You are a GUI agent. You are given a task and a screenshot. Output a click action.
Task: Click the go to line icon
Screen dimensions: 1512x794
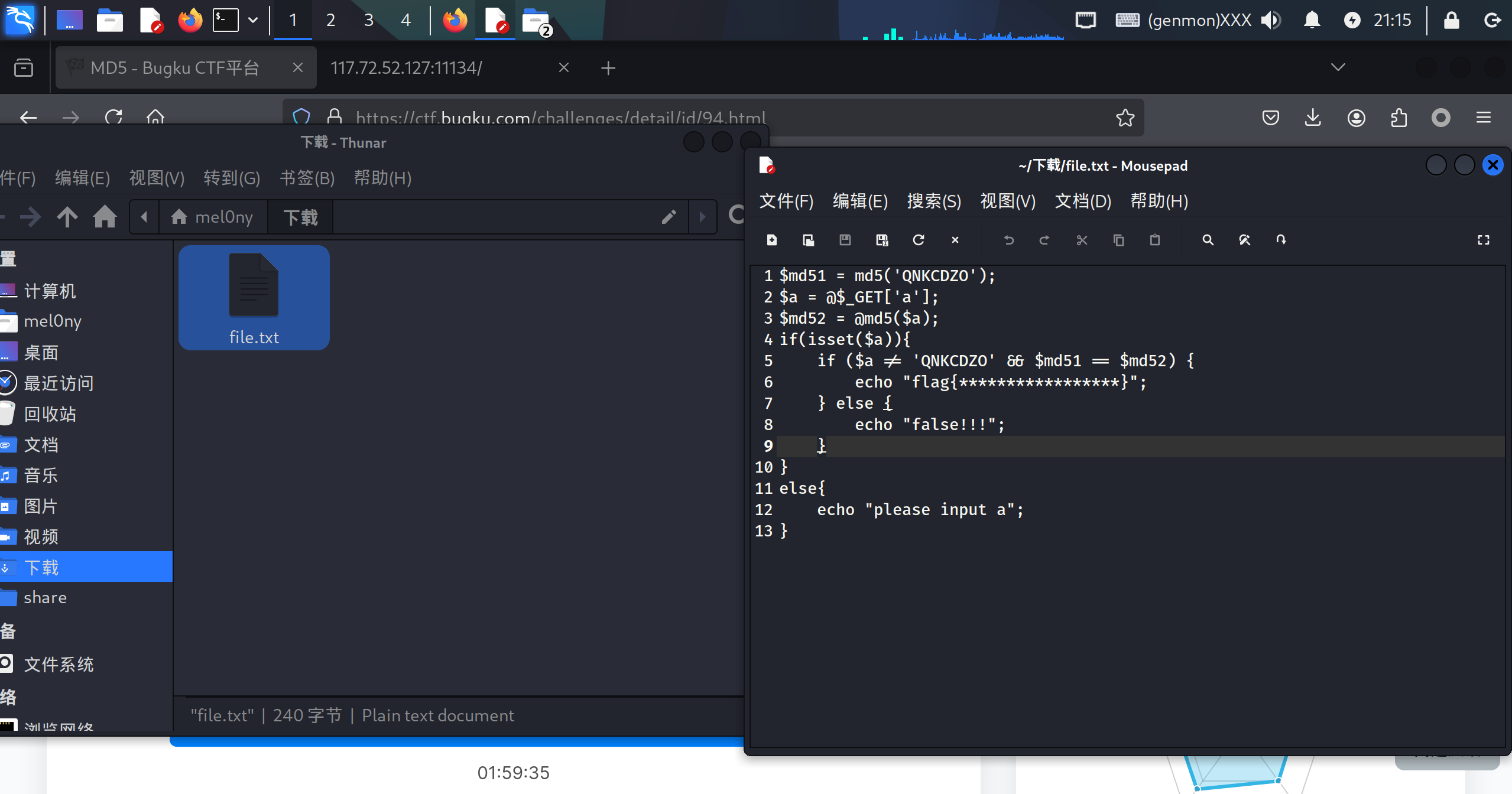pos(1281,240)
